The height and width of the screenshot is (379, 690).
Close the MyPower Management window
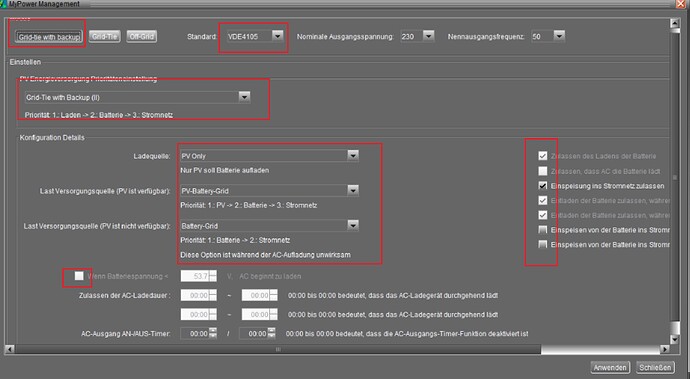coord(681,4)
